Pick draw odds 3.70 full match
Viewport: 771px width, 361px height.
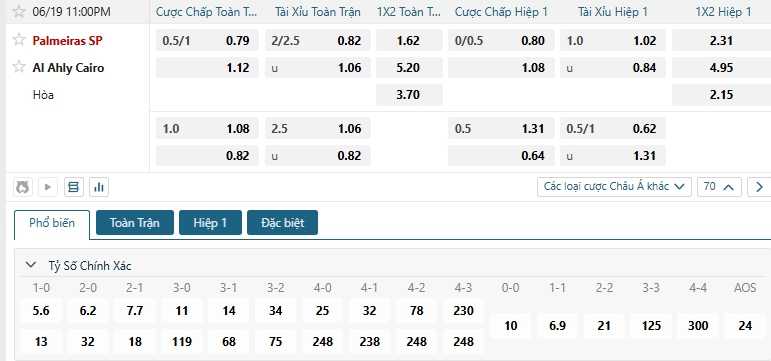410,94
